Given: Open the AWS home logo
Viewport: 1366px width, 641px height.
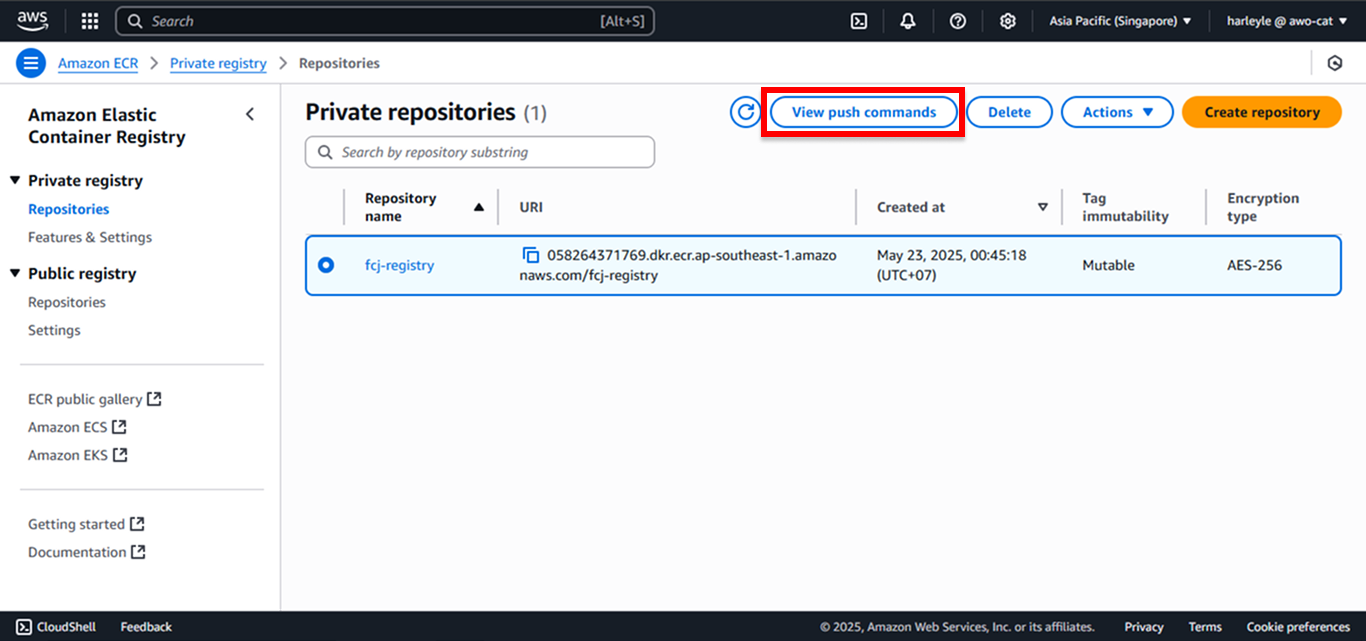Looking at the screenshot, I should (32, 20).
